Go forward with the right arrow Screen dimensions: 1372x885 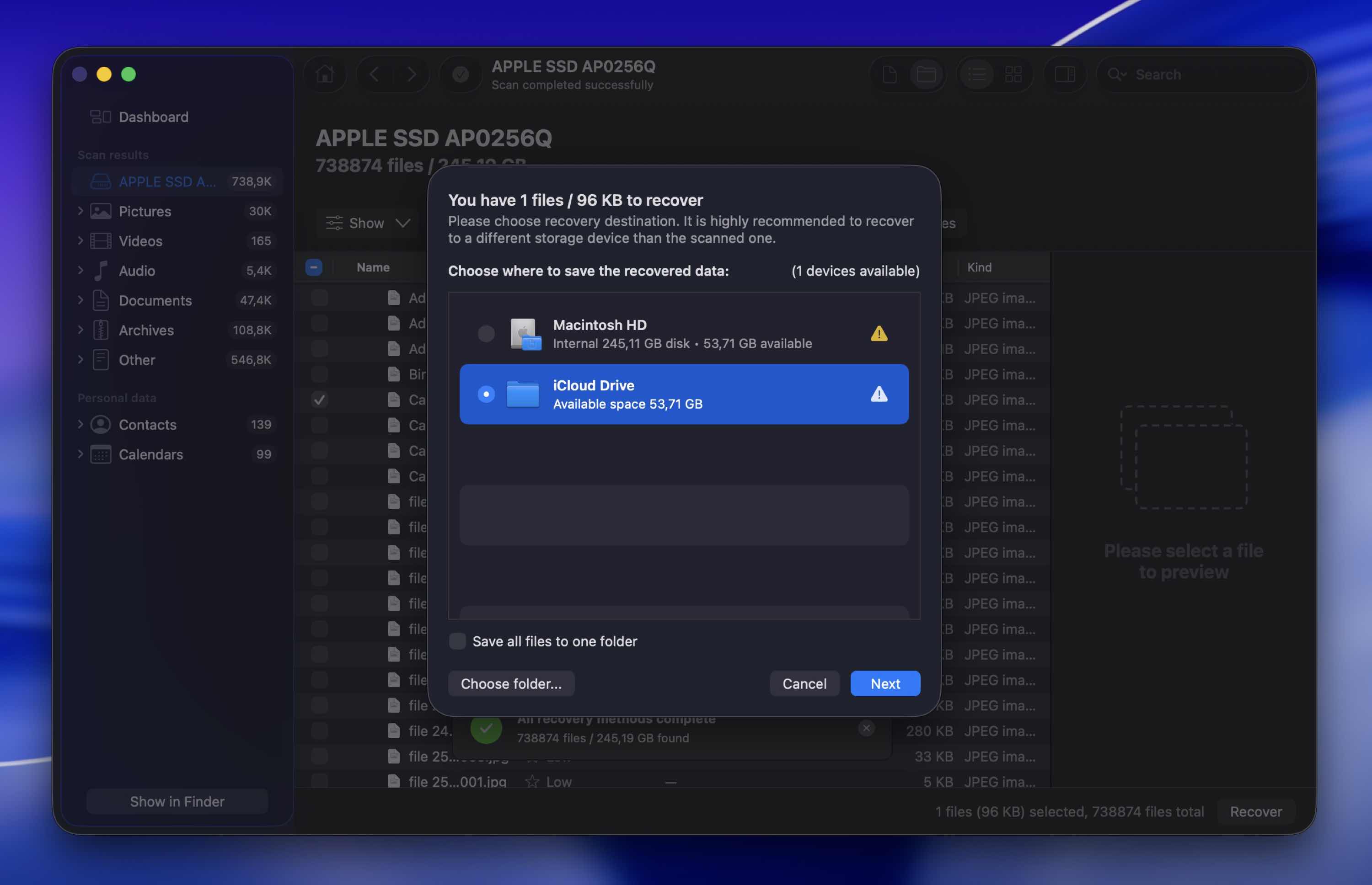pyautogui.click(x=412, y=74)
